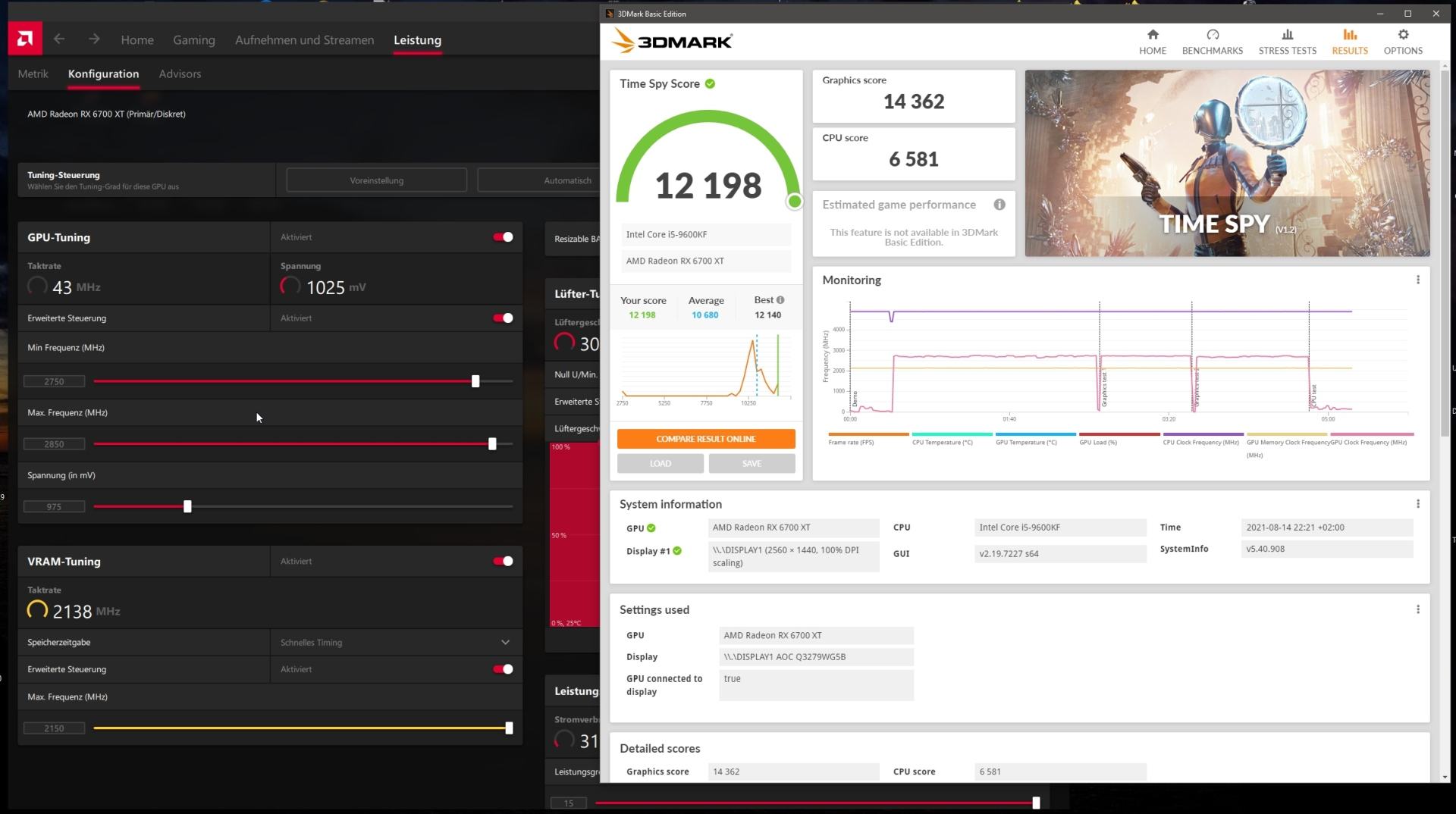Open the Settings used three-dot menu

click(1418, 609)
